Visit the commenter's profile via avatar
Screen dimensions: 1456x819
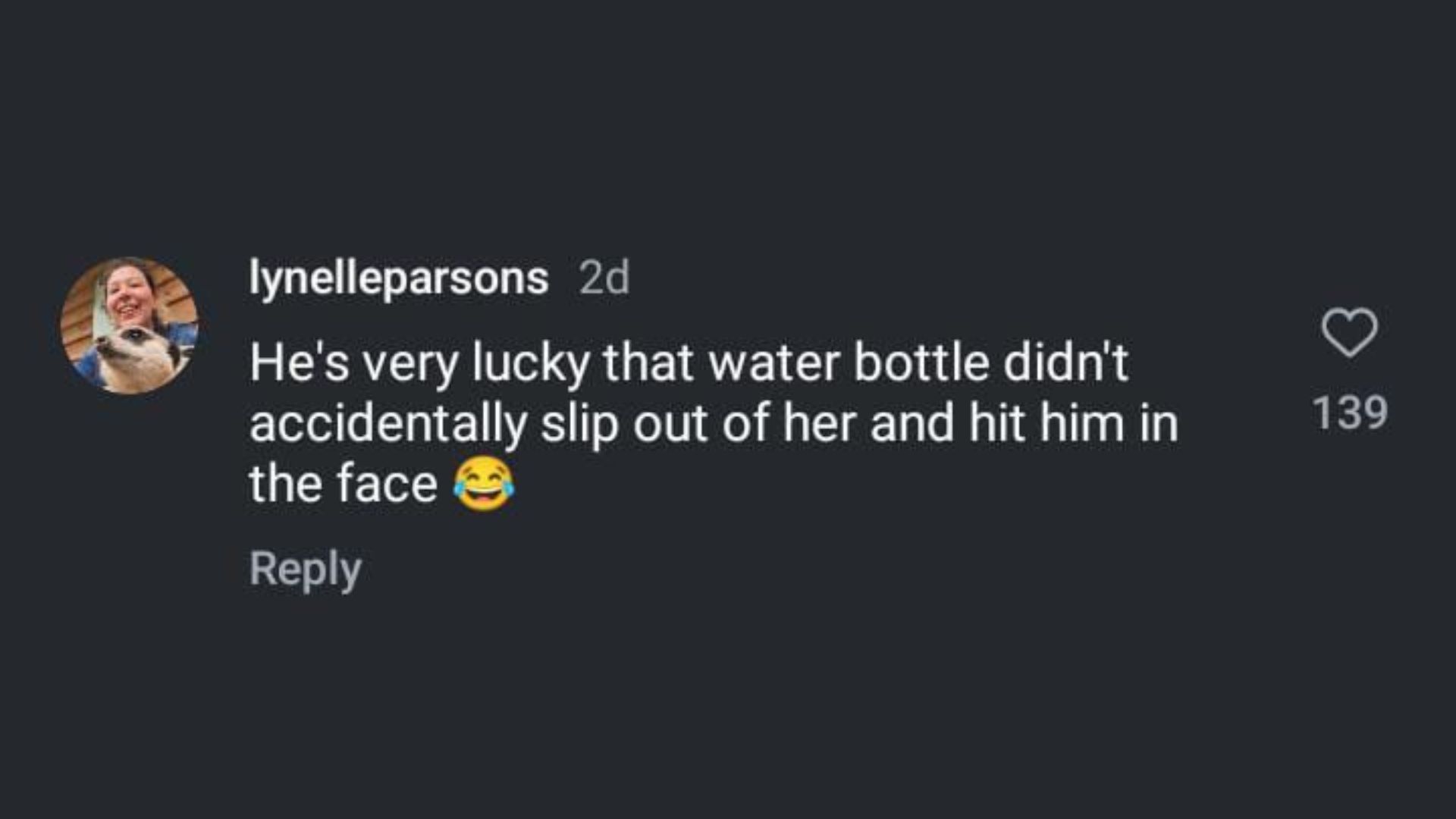(130, 325)
